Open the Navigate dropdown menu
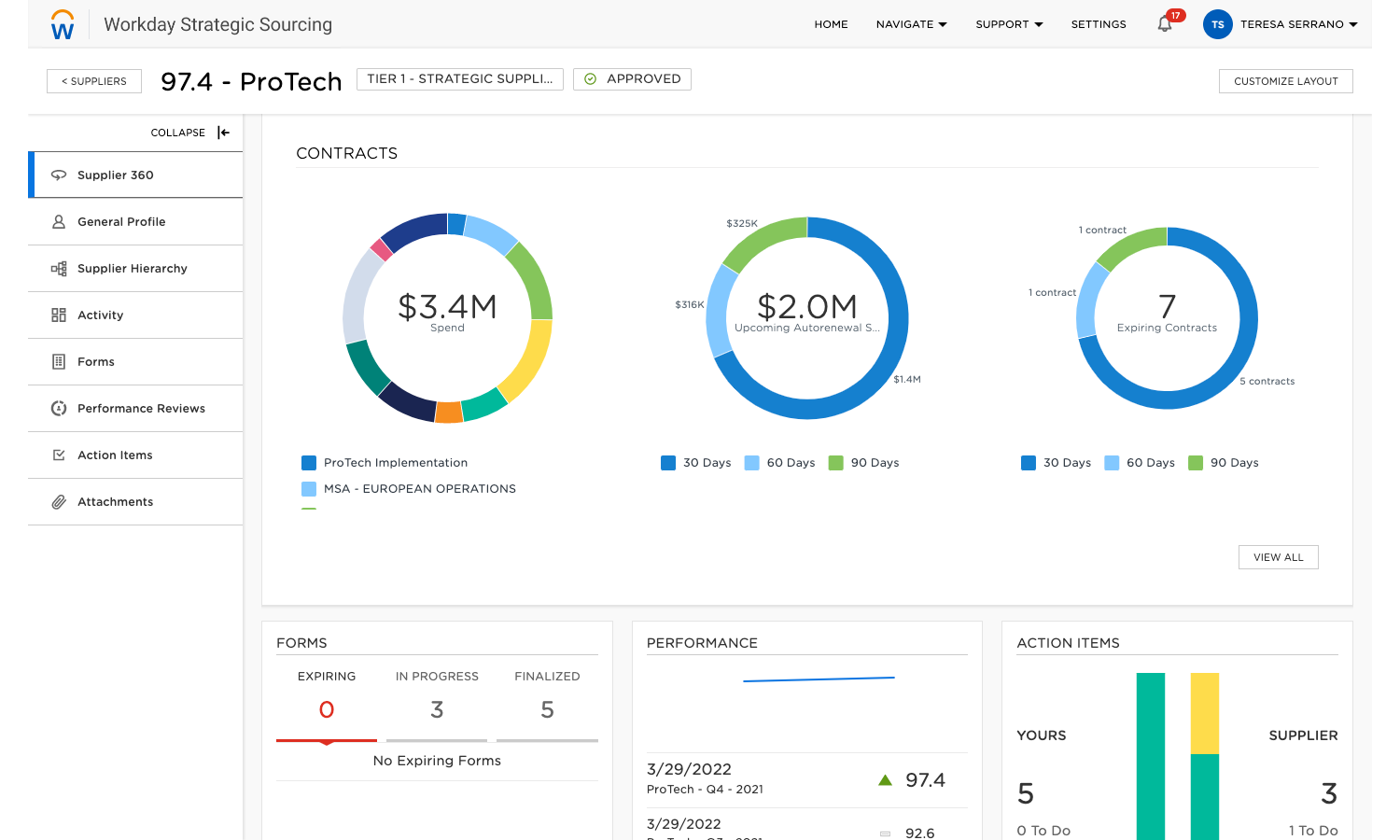The width and height of the screenshot is (1400, 840). [x=911, y=24]
